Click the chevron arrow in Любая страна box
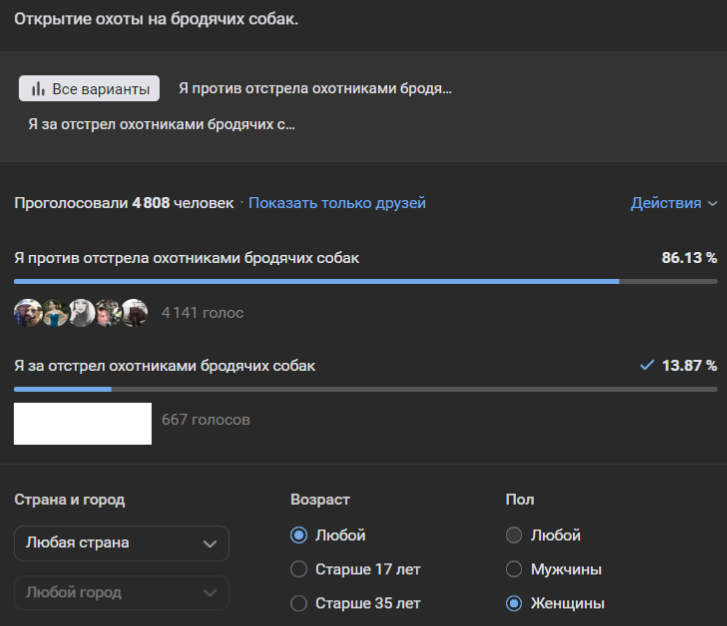The image size is (727, 626). (210, 543)
